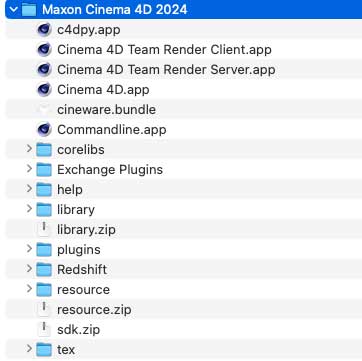Select the cineware.bundle file name
362x361 pixels.
(x=106, y=110)
